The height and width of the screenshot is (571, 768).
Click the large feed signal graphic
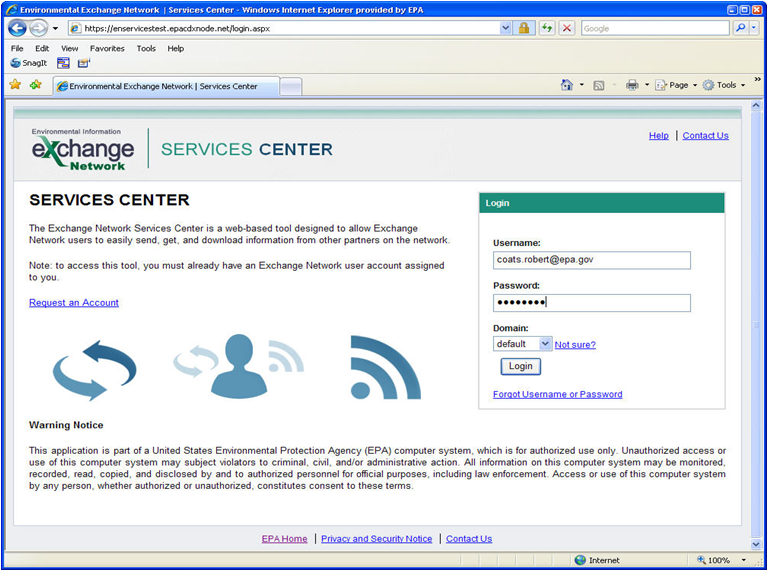click(385, 367)
